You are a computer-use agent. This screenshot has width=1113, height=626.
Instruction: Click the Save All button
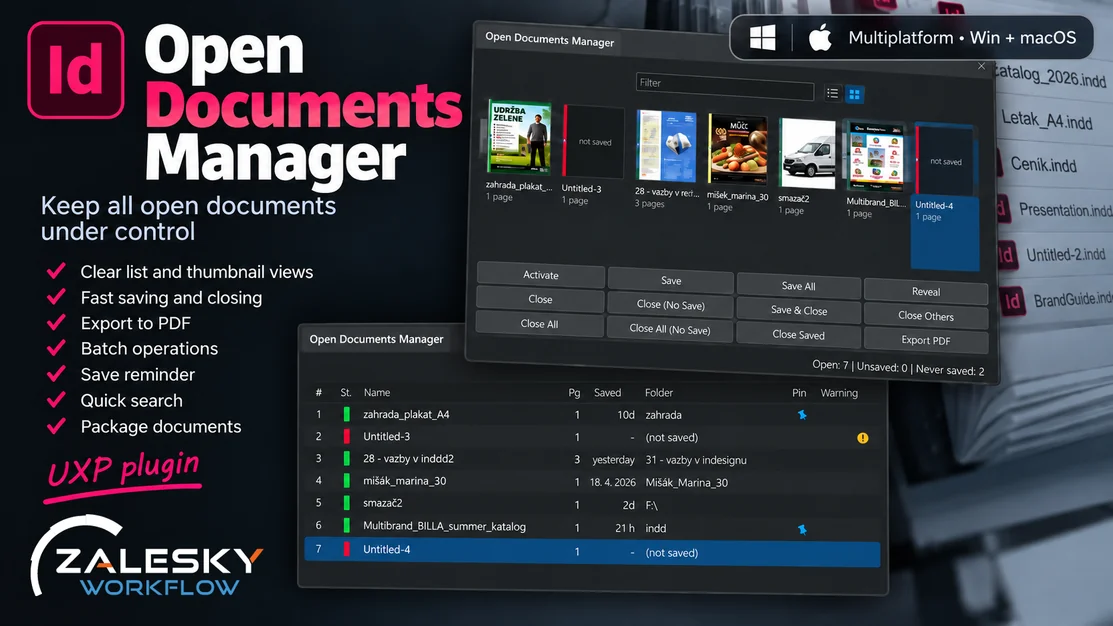pyautogui.click(x=799, y=286)
